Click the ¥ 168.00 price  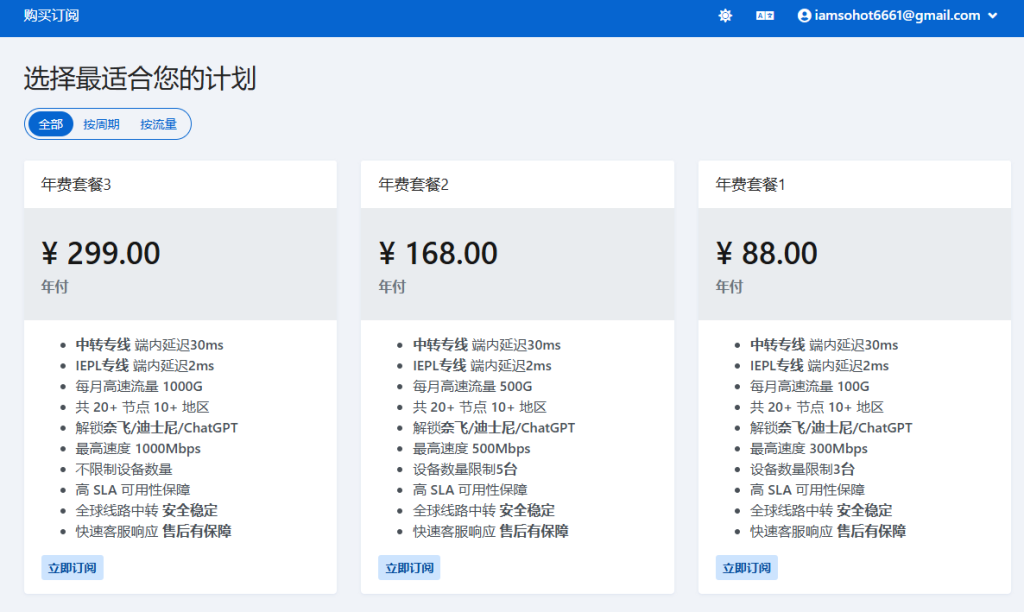pyautogui.click(x=438, y=253)
